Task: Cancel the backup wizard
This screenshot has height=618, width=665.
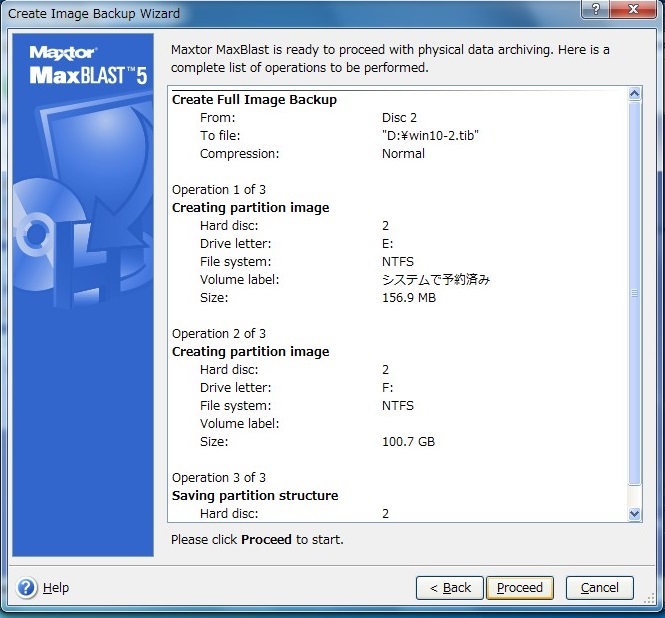Action: 600,587
